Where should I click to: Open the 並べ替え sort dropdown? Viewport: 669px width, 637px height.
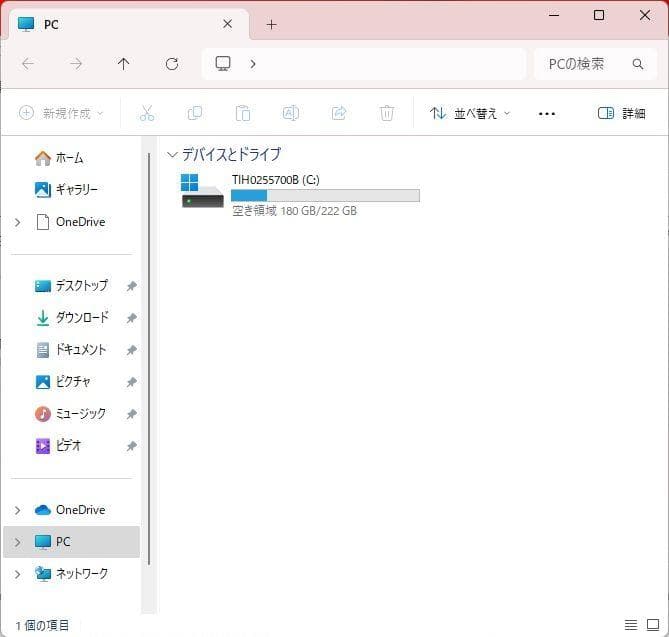coord(470,113)
